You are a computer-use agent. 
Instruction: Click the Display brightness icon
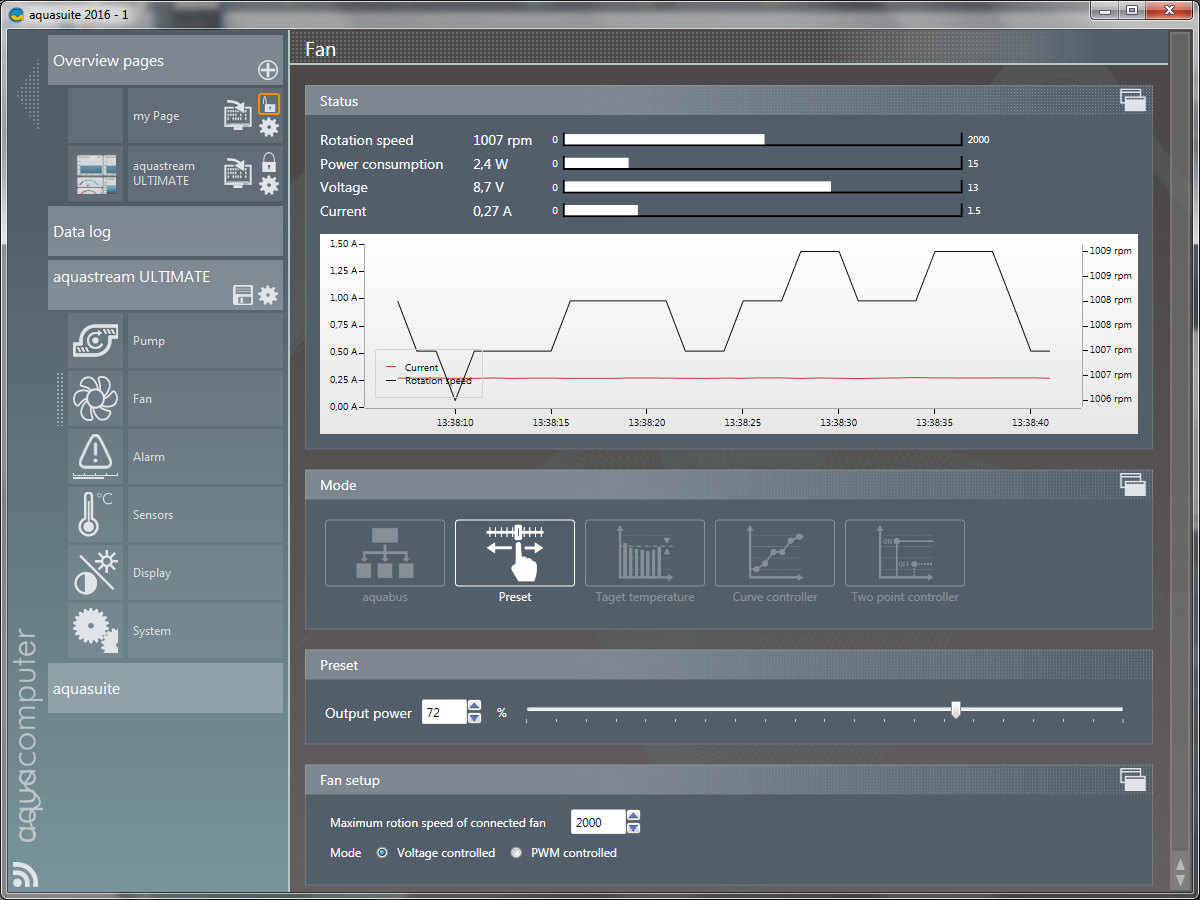[x=97, y=573]
